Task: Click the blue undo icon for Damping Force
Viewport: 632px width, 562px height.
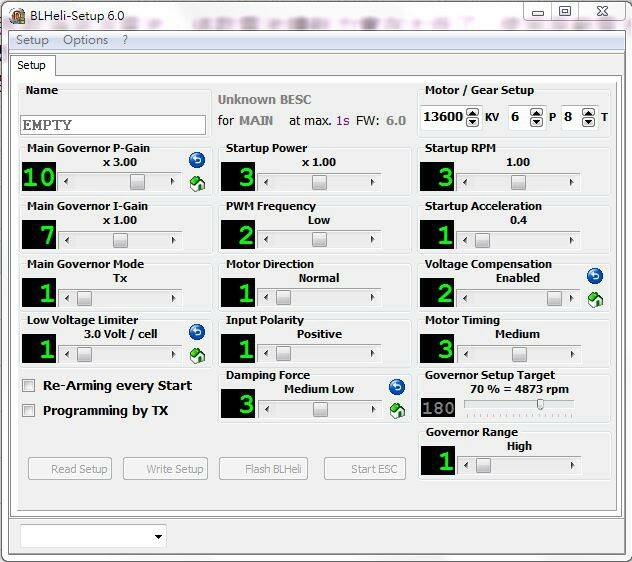Action: pos(397,387)
